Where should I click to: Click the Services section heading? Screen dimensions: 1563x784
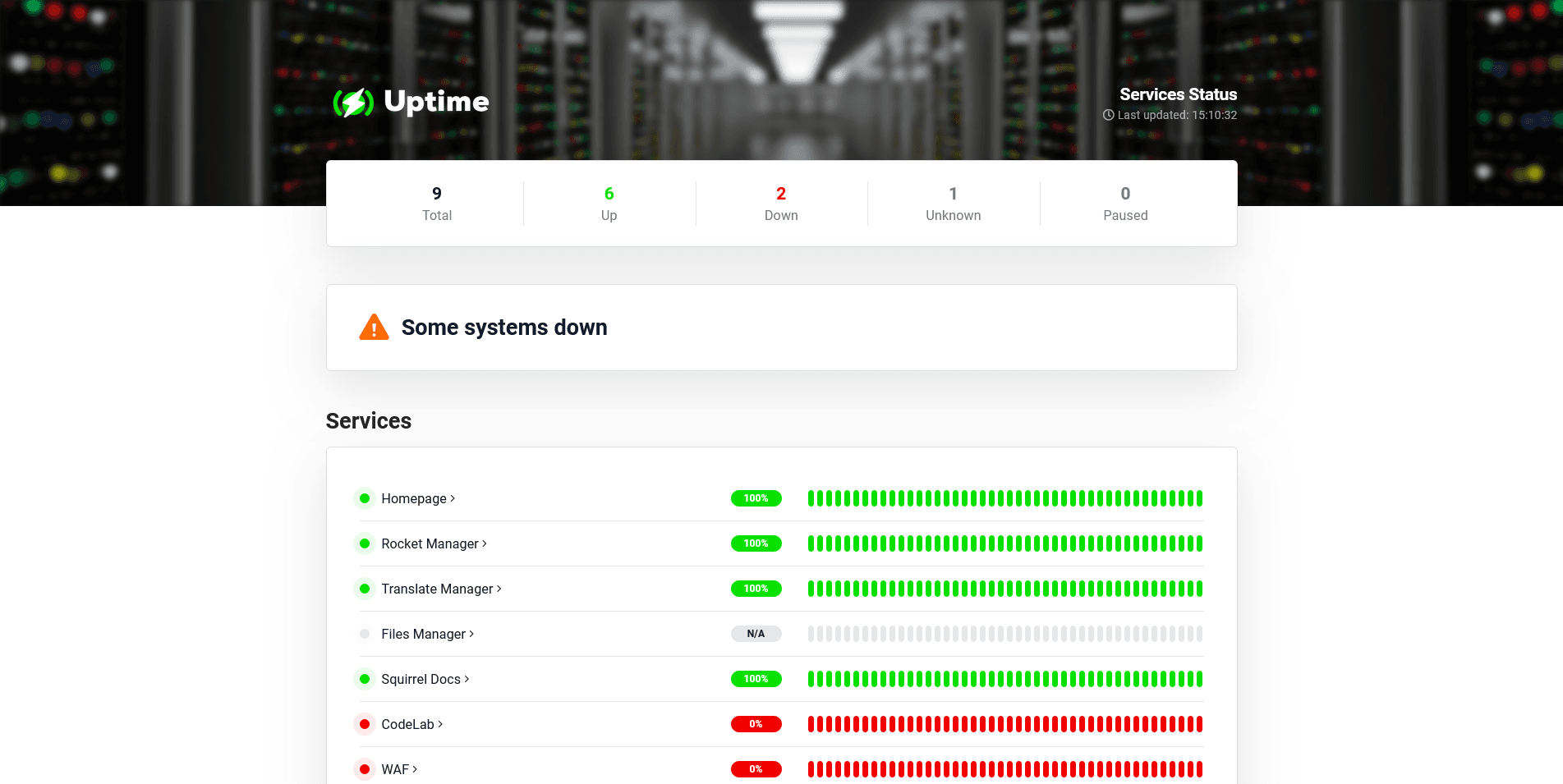[369, 421]
